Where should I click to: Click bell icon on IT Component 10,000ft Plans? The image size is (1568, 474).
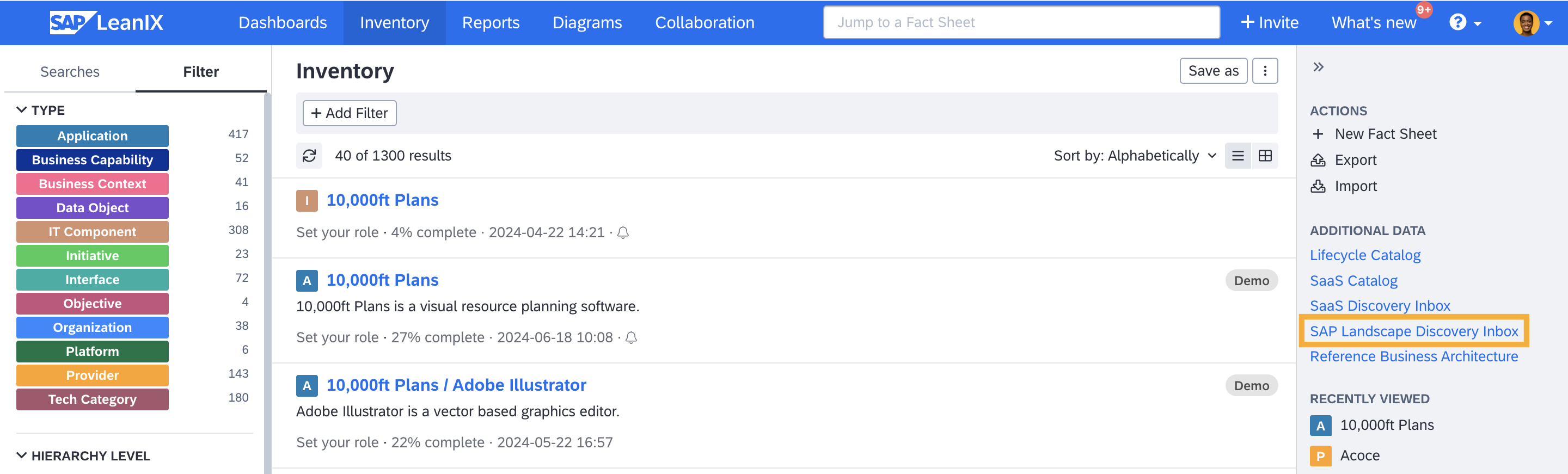623,232
